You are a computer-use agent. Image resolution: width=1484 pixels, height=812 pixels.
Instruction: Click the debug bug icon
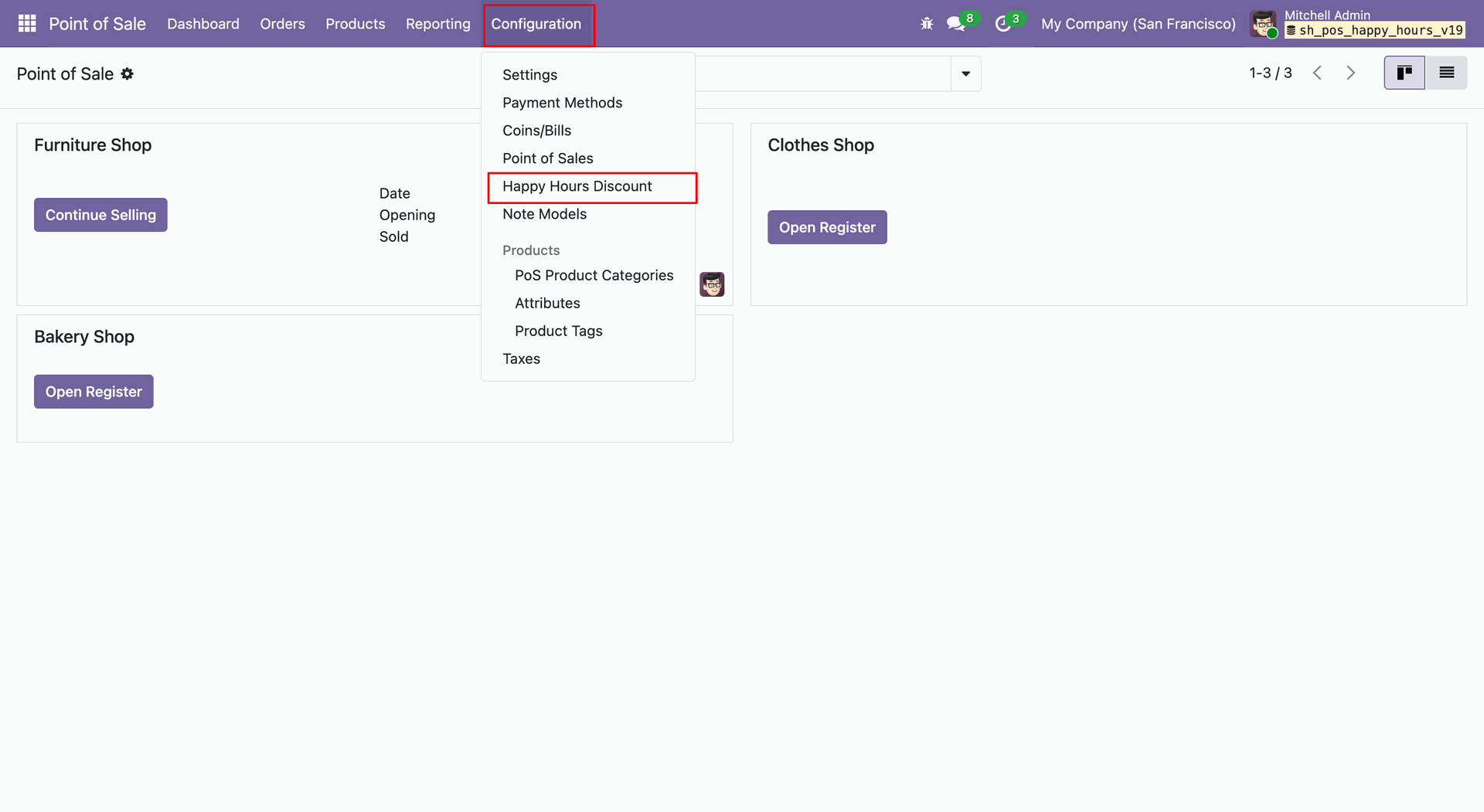tap(927, 24)
